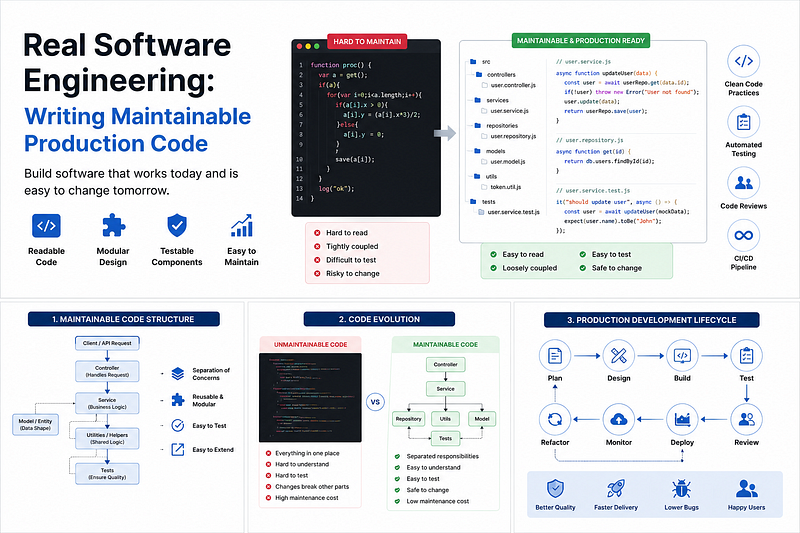Click the unmaintainable code thumbnail
The width and height of the screenshot is (800, 533).
point(310,397)
